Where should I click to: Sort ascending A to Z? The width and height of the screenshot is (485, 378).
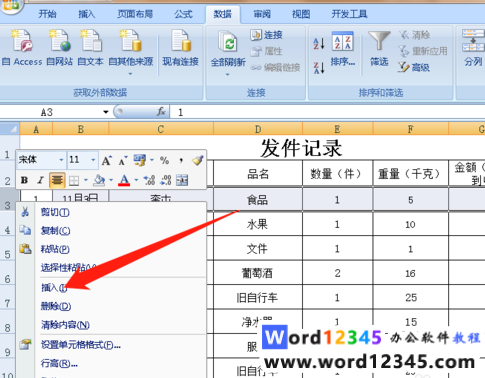coord(319,43)
